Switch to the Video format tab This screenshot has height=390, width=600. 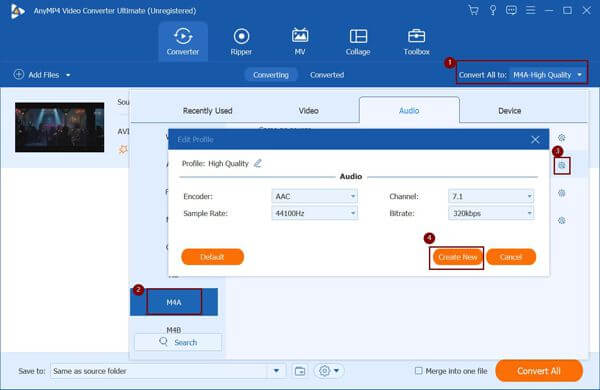(x=308, y=111)
